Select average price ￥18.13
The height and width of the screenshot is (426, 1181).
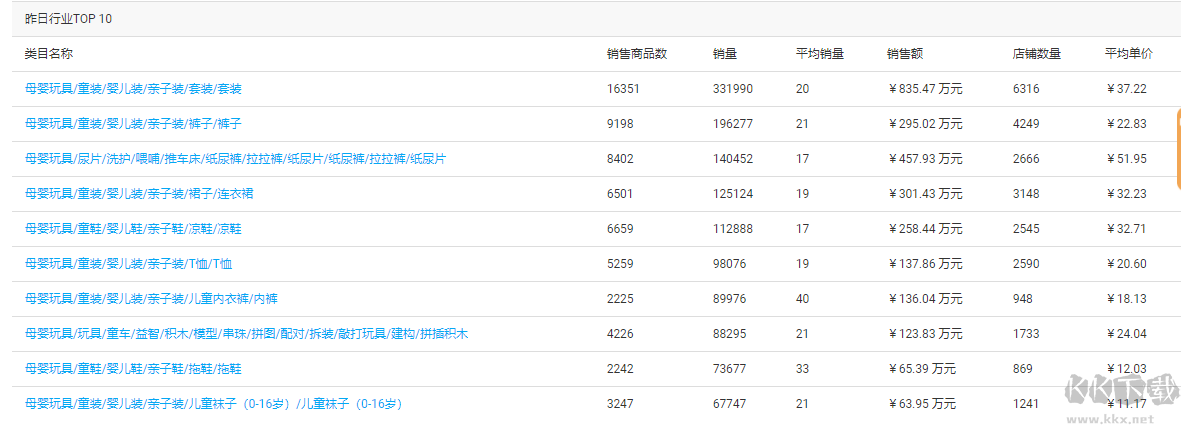click(1126, 299)
